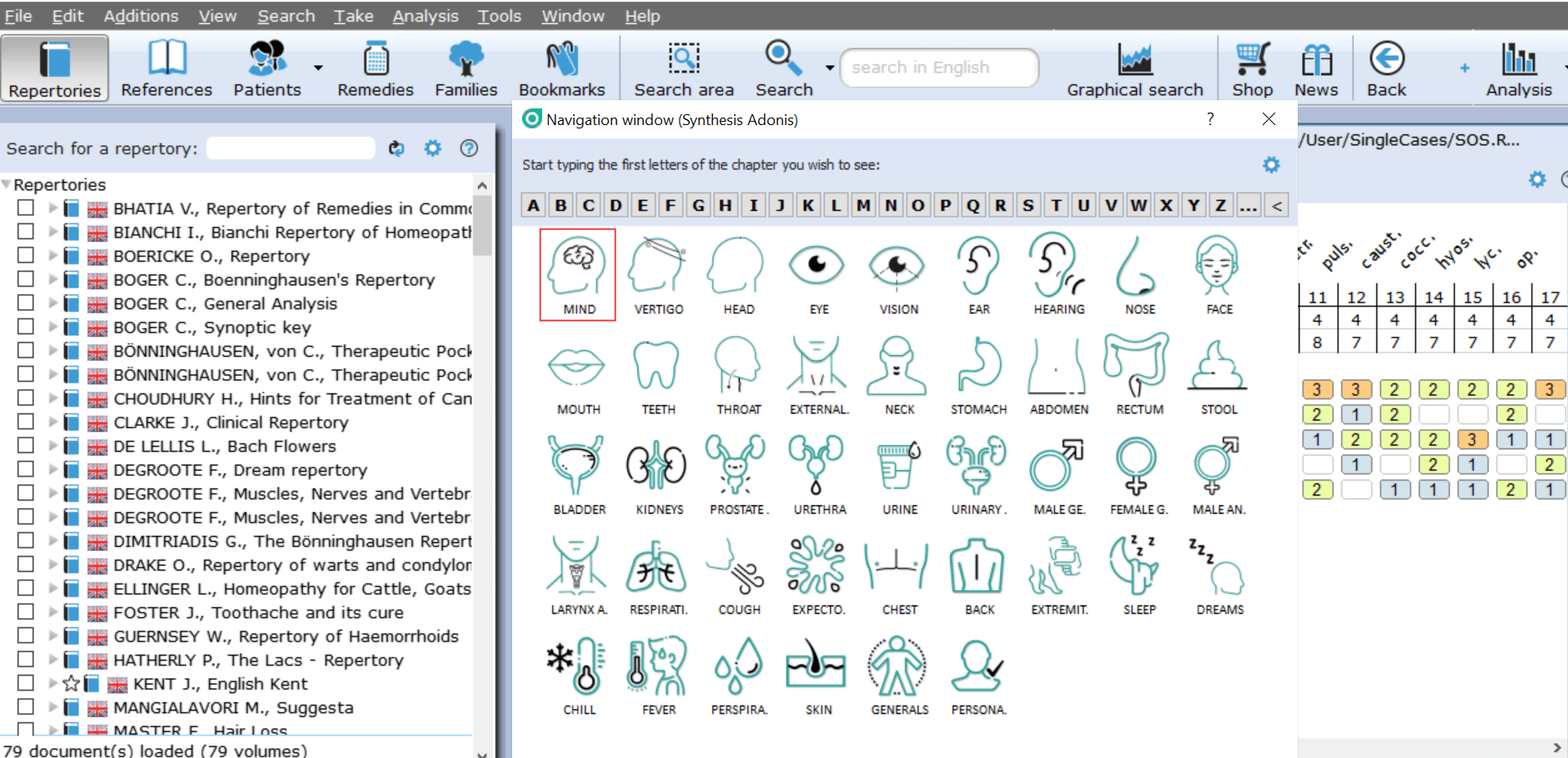1568x758 pixels.
Task: Tick the CLARKE J., Clinical Repertory checkbox
Action: [x=26, y=422]
